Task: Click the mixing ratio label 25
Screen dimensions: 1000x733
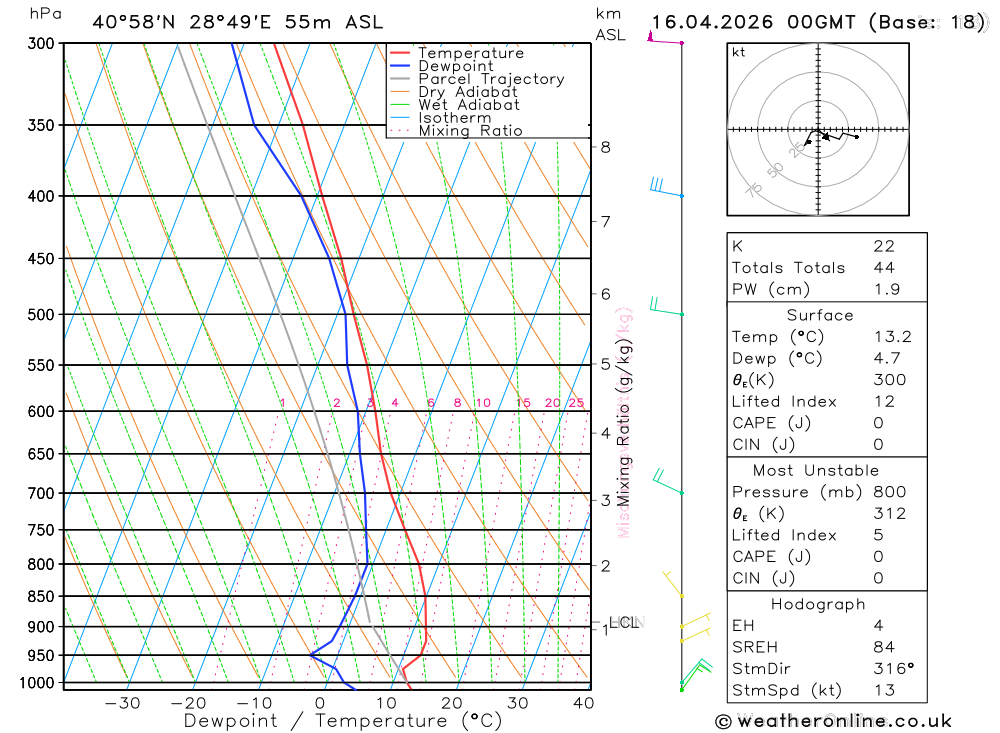Action: pyautogui.click(x=577, y=403)
